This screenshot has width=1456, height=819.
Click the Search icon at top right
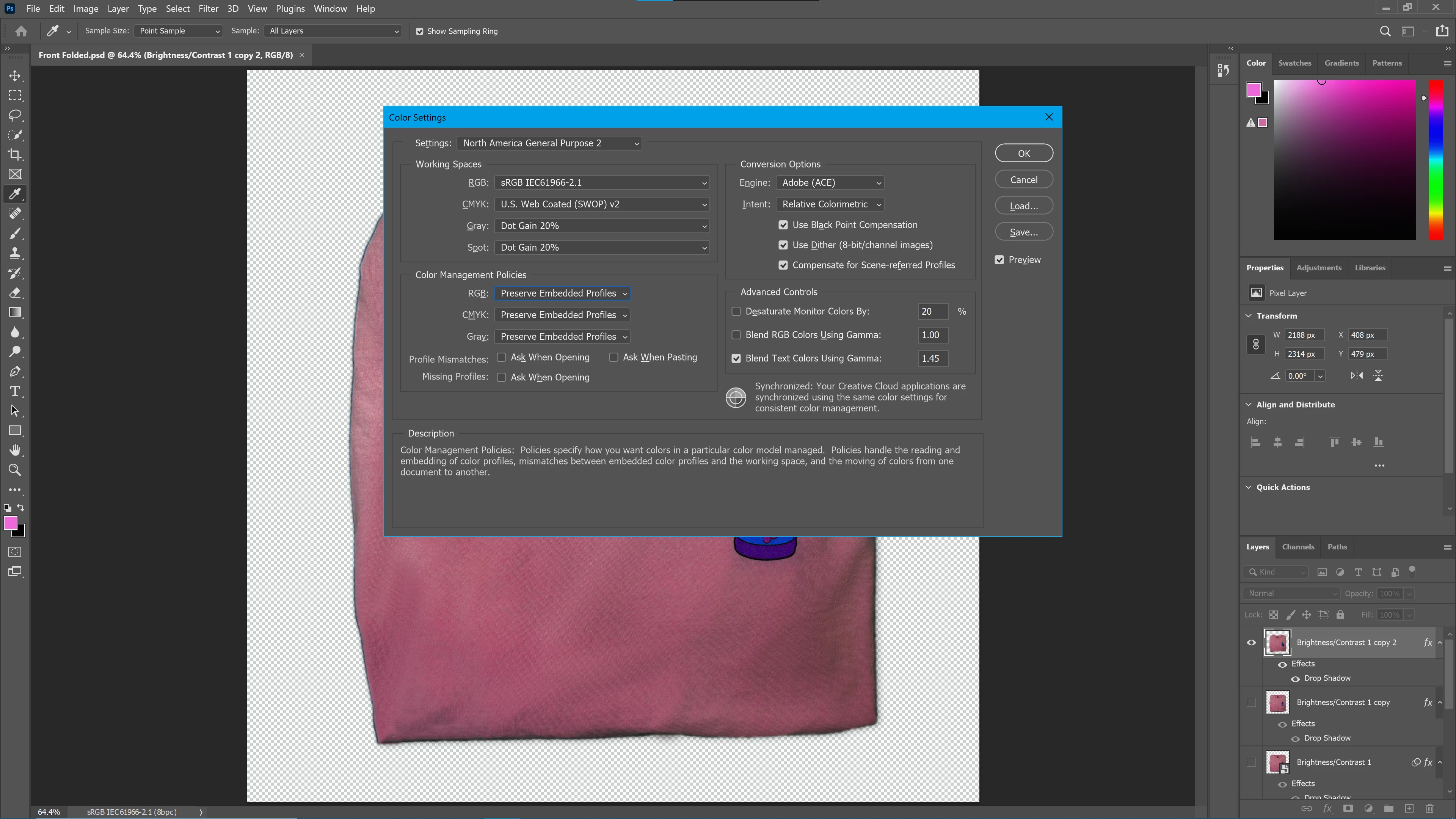(x=1385, y=31)
